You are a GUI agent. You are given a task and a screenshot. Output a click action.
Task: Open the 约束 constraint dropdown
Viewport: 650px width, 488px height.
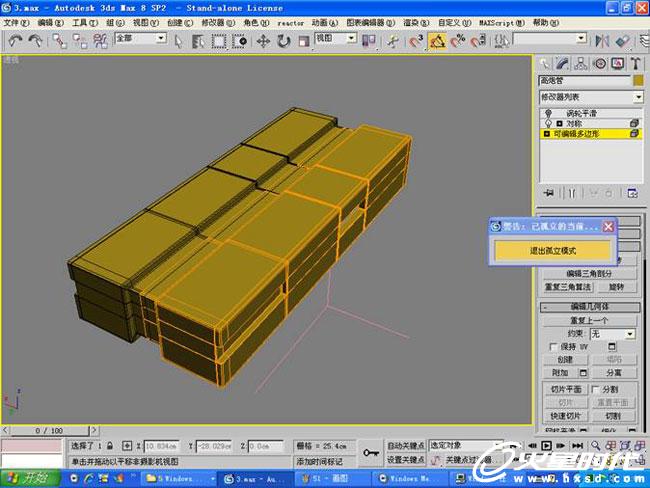[613, 334]
